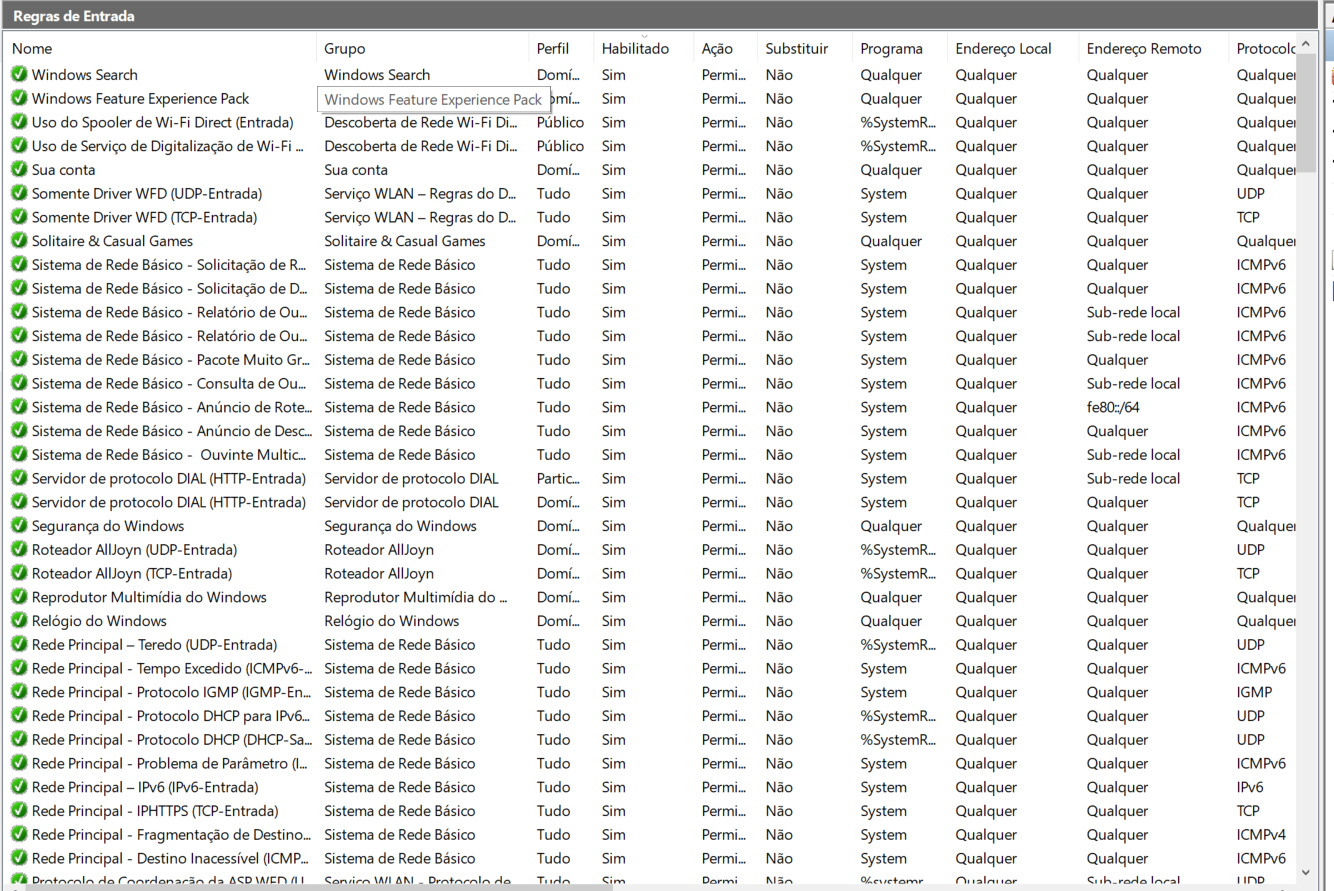Viewport: 1334px width, 891px height.
Task: Click the icon of Reprodutor Multimídia do Windows rule
Action: (x=19, y=597)
